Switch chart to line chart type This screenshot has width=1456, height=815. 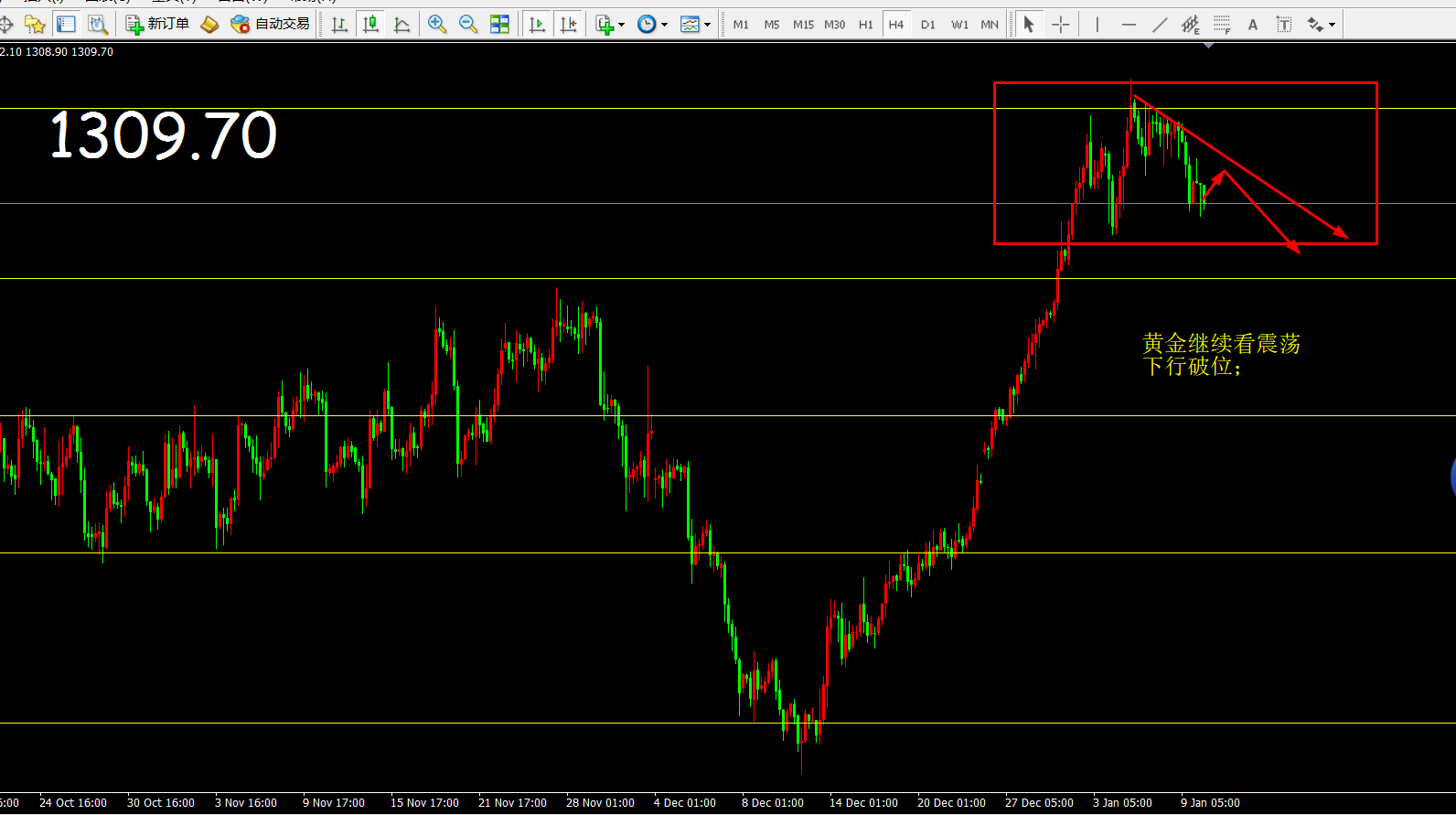(401, 25)
